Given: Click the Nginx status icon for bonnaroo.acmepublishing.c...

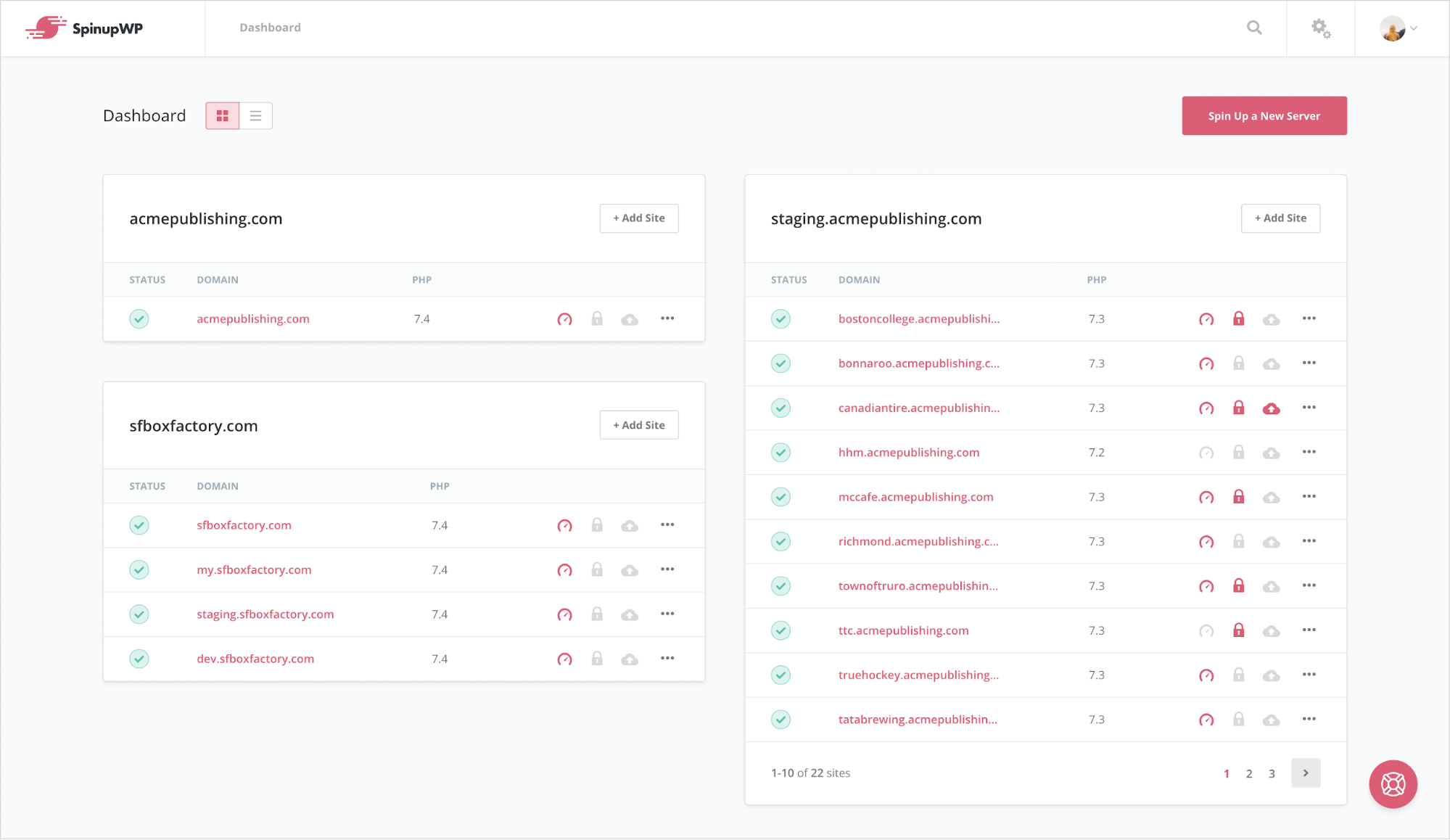Looking at the screenshot, I should click(1205, 363).
